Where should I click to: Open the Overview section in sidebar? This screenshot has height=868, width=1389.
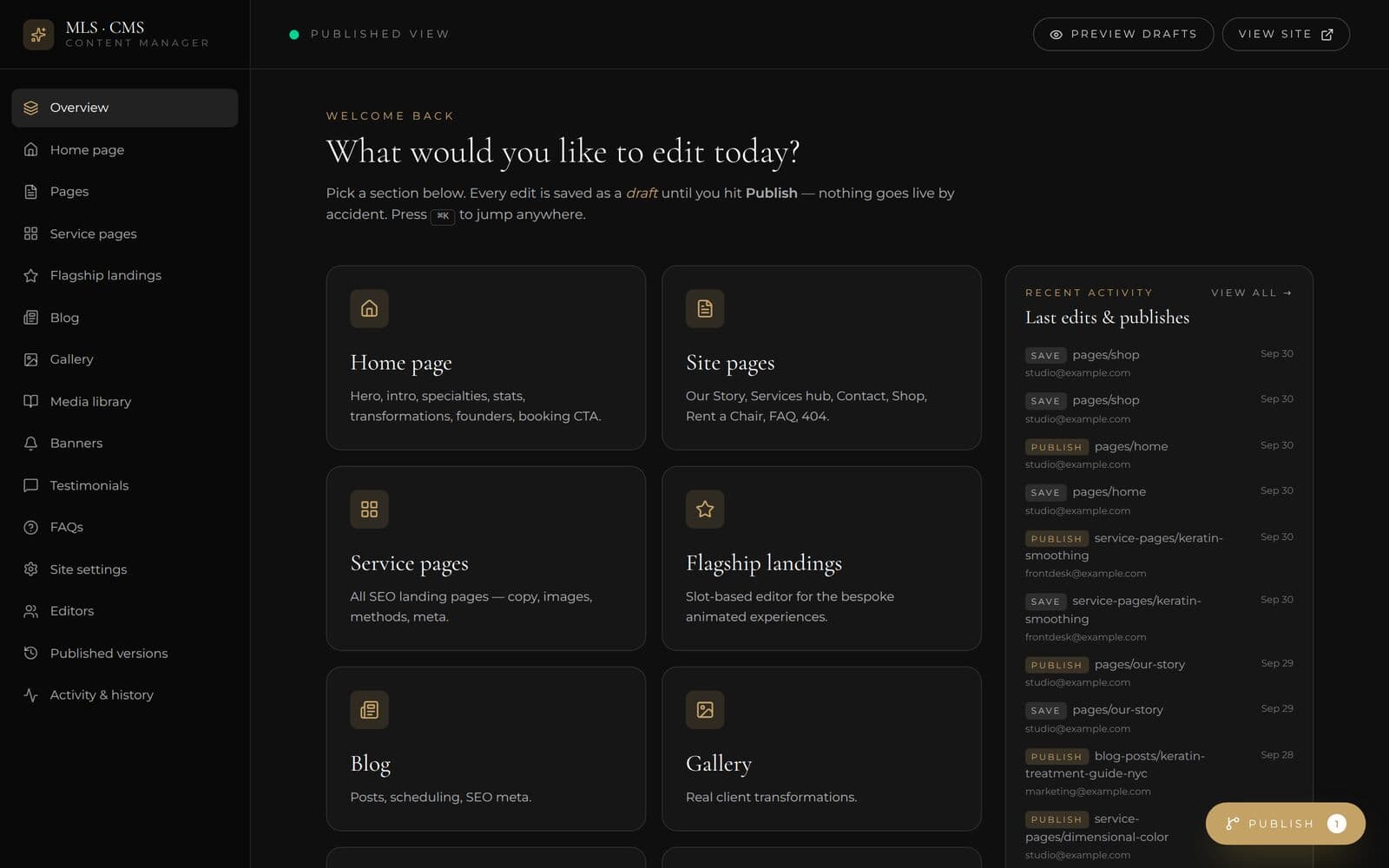[x=125, y=108]
